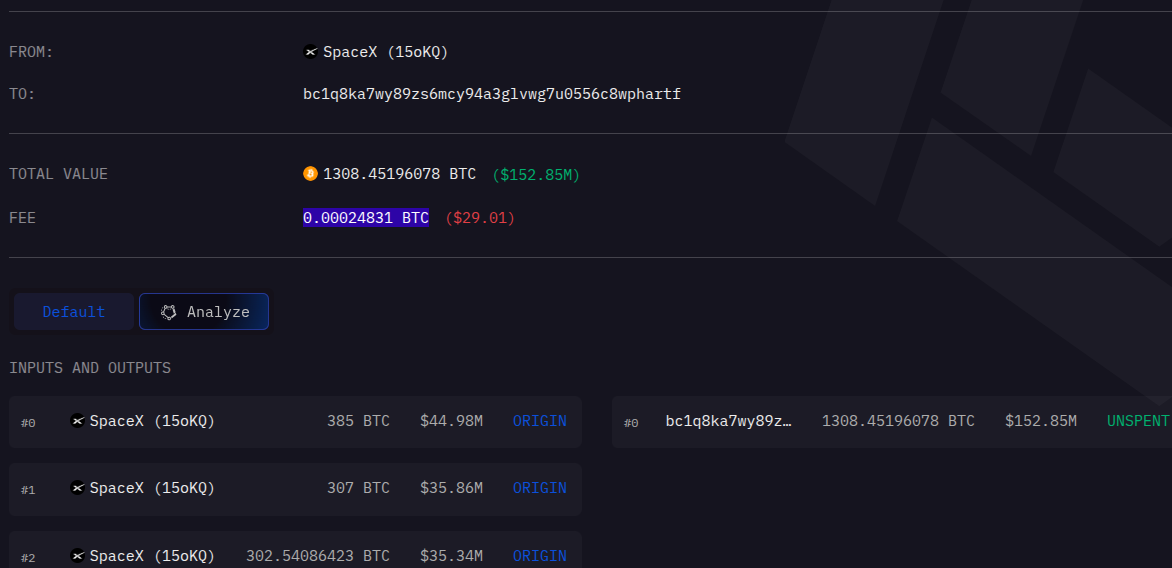Click the SpaceX logo in input #0

(78, 421)
